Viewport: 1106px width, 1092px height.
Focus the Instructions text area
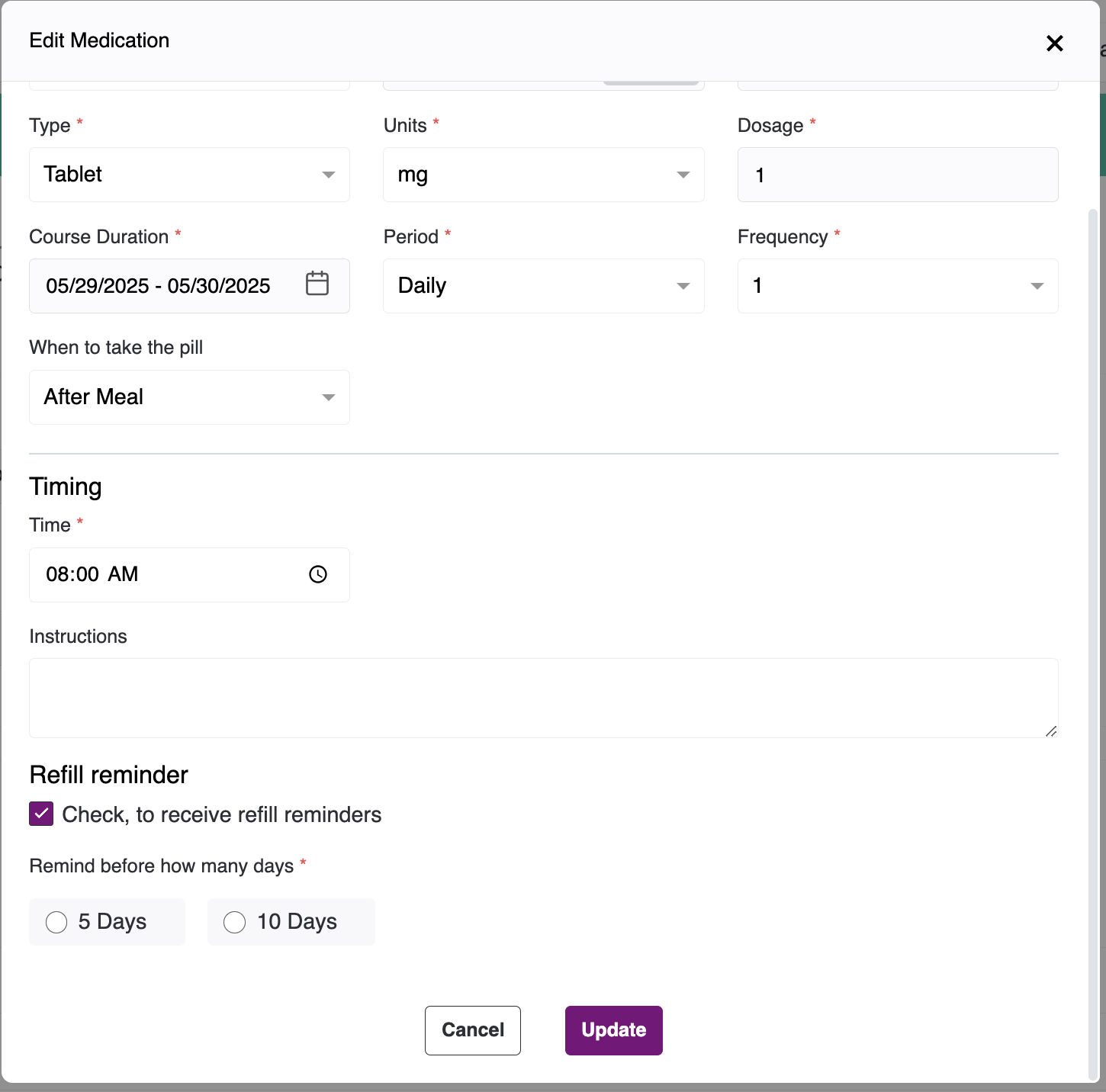543,698
